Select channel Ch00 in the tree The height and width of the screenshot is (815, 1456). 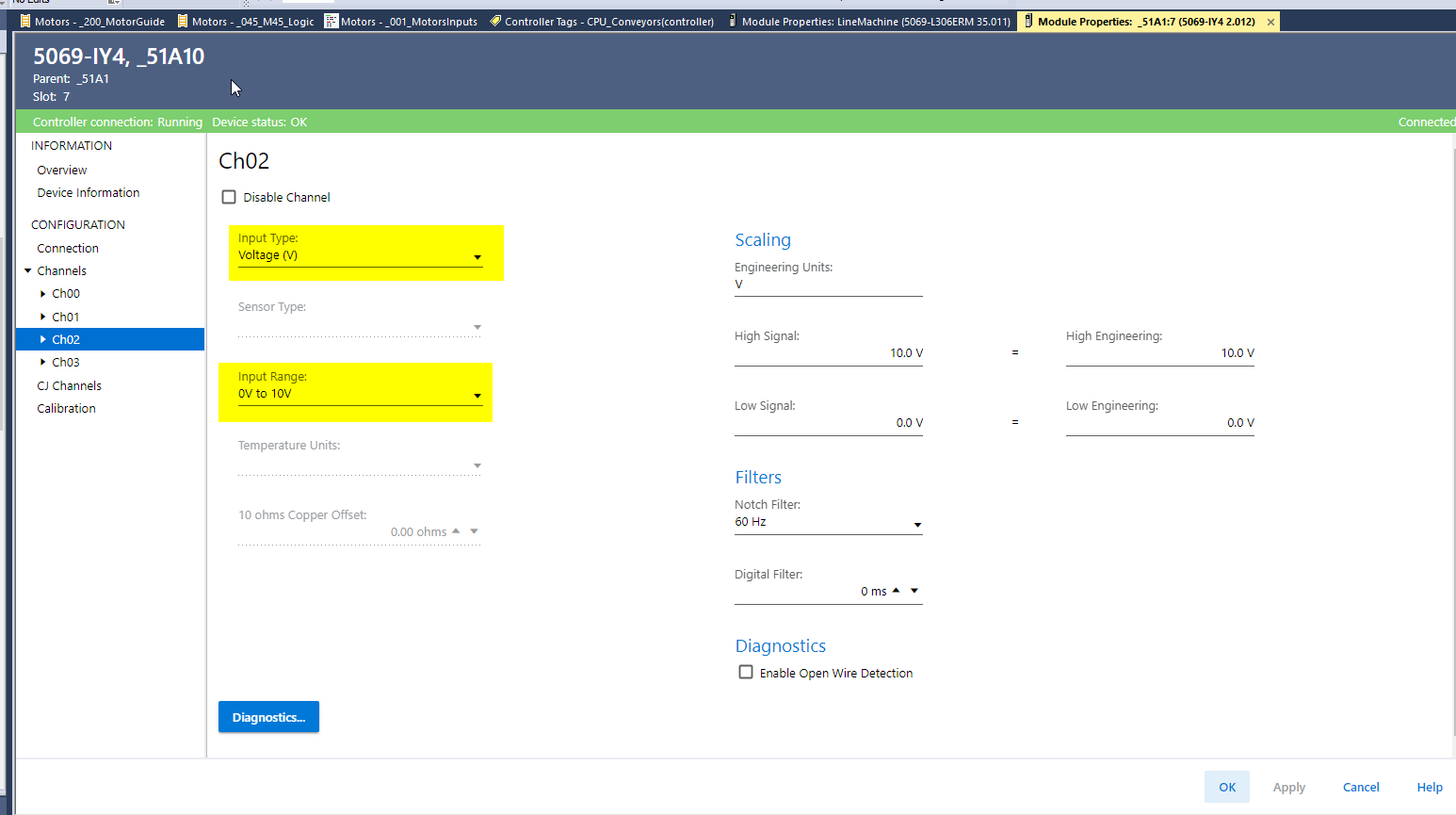click(x=66, y=294)
